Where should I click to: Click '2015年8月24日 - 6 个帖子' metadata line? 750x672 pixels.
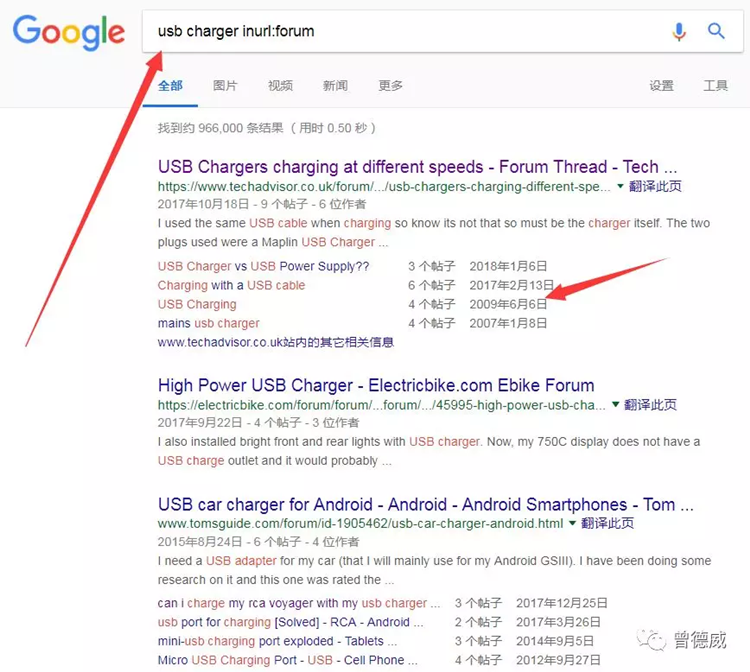pyautogui.click(x=258, y=542)
